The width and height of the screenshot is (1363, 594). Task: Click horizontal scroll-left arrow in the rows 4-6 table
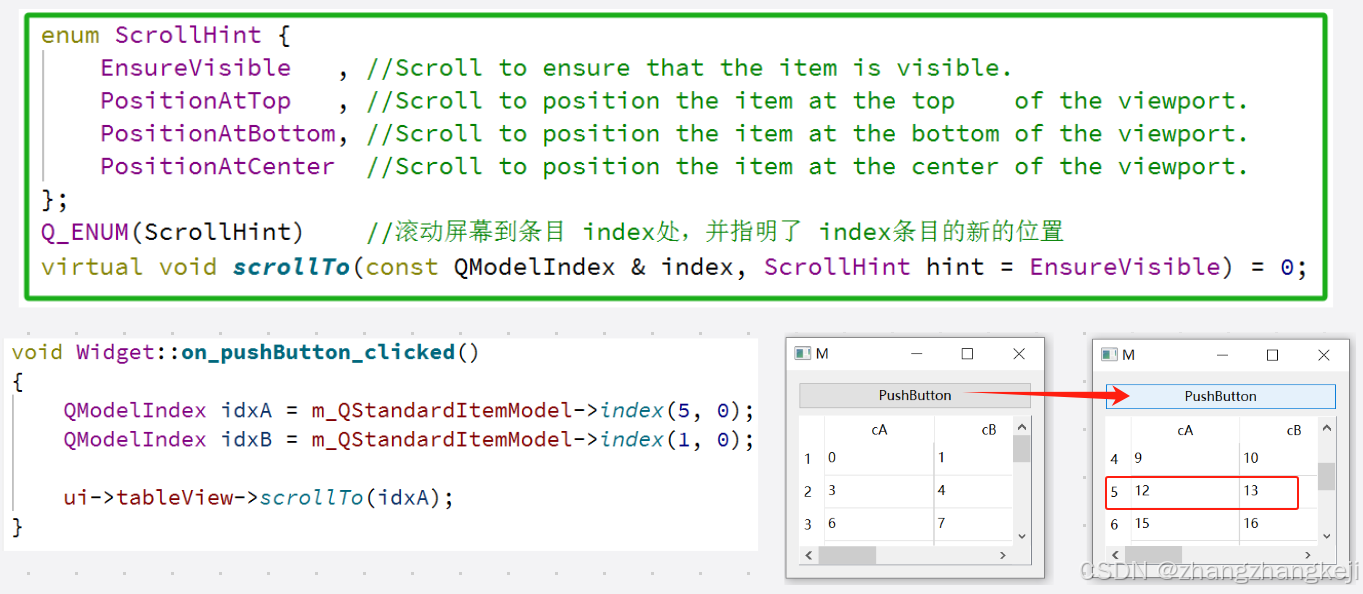(1115, 555)
